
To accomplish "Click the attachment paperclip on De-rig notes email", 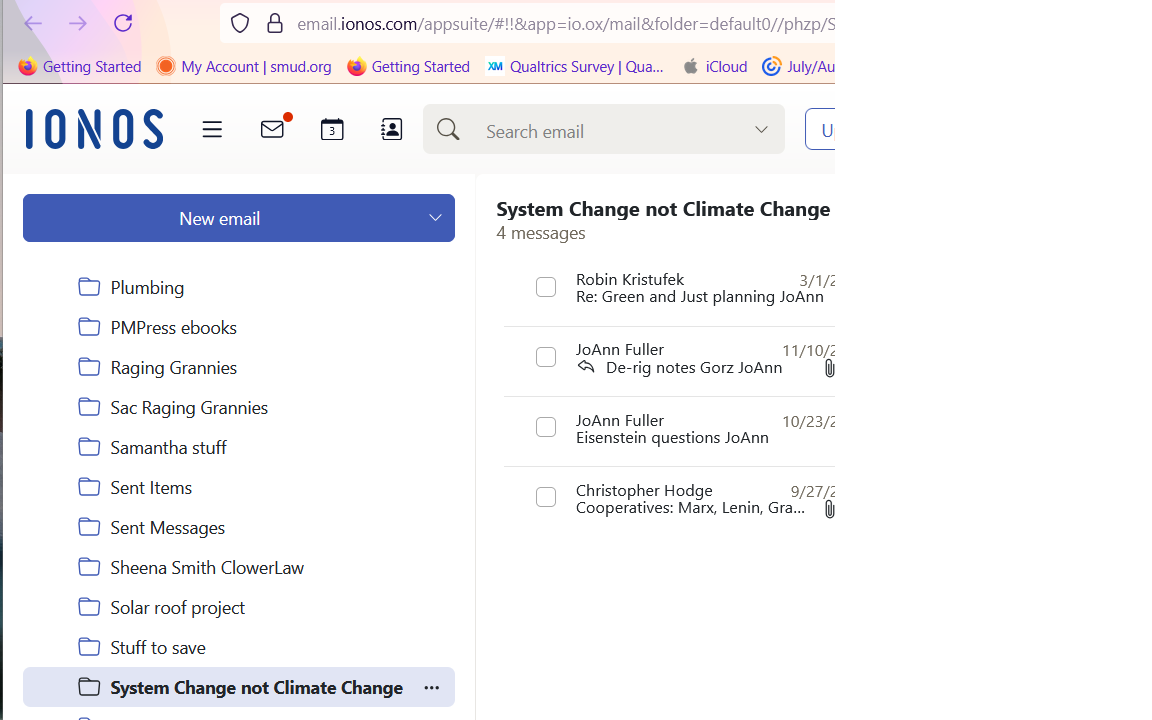I will point(829,369).
